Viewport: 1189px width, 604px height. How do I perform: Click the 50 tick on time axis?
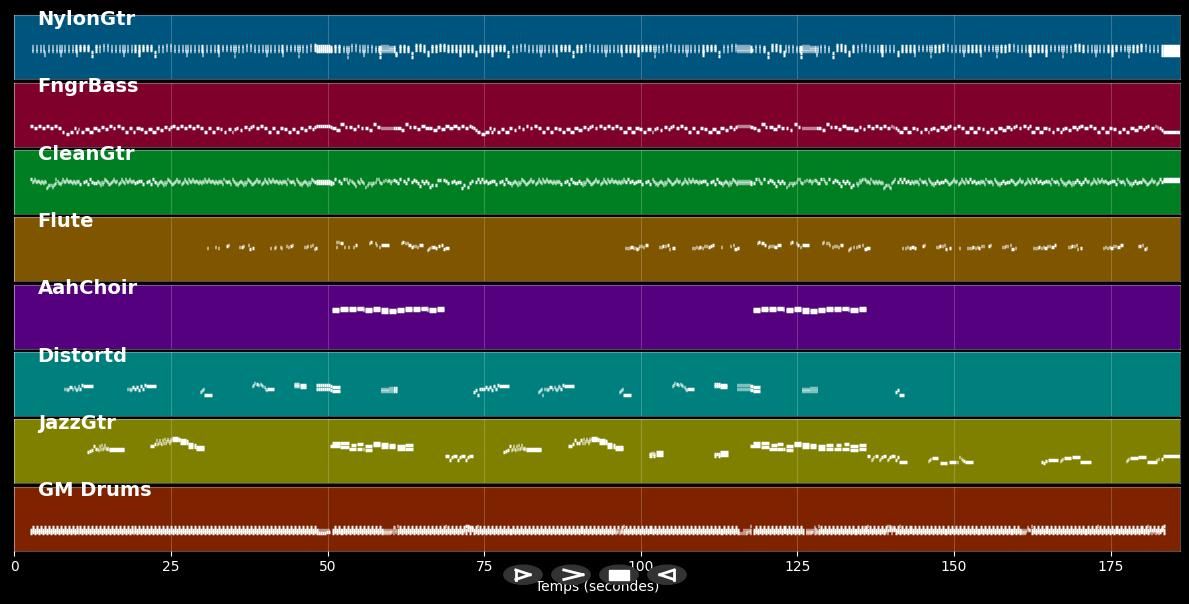(327, 566)
